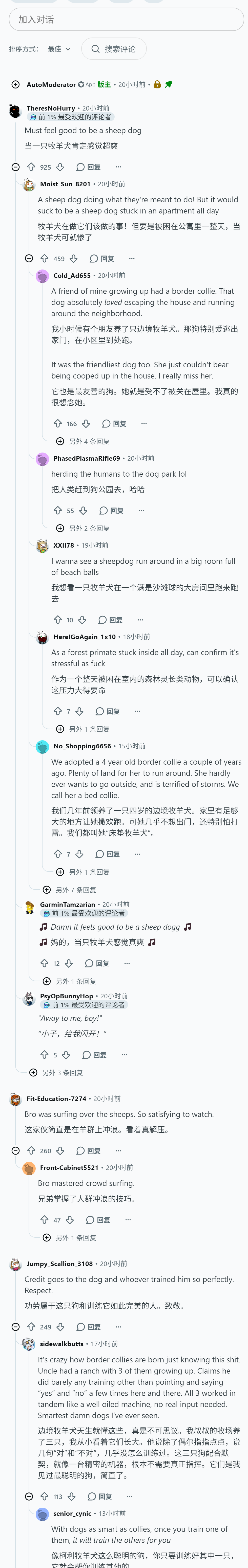
Task: Expand the pinned AutoModerator comment
Action: point(16,85)
